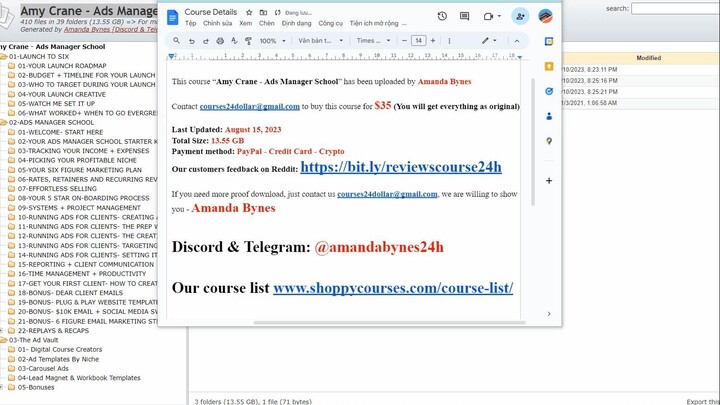720x405 pixels.
Task: Open the move to folder icon
Action: coord(263,12)
